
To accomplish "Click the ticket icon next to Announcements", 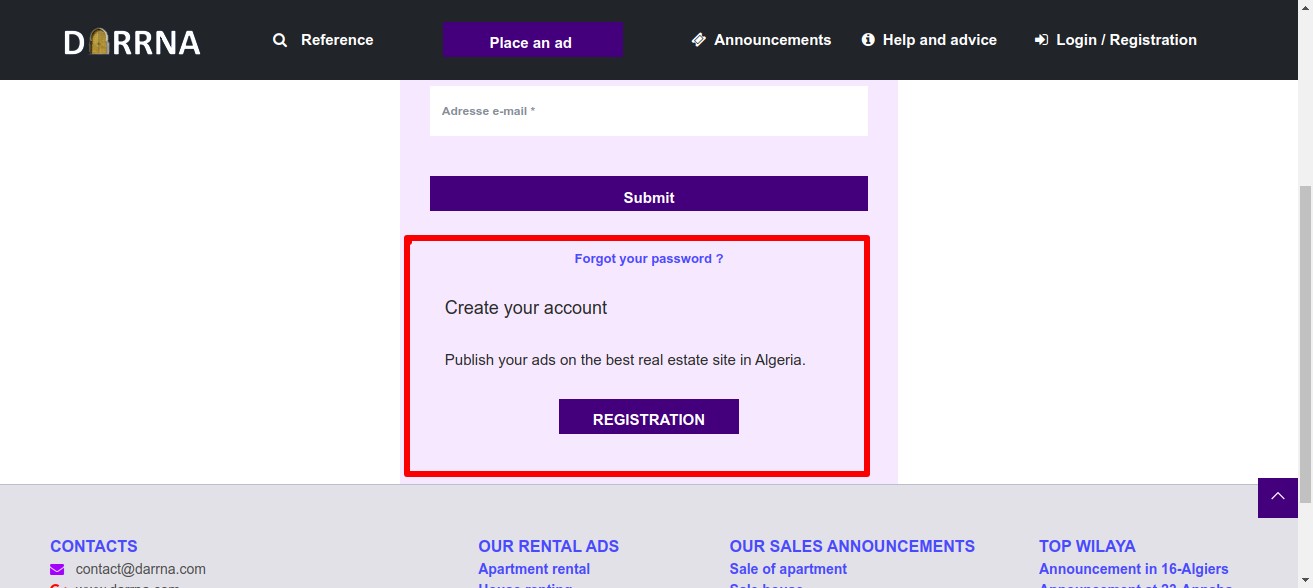I will (x=699, y=40).
